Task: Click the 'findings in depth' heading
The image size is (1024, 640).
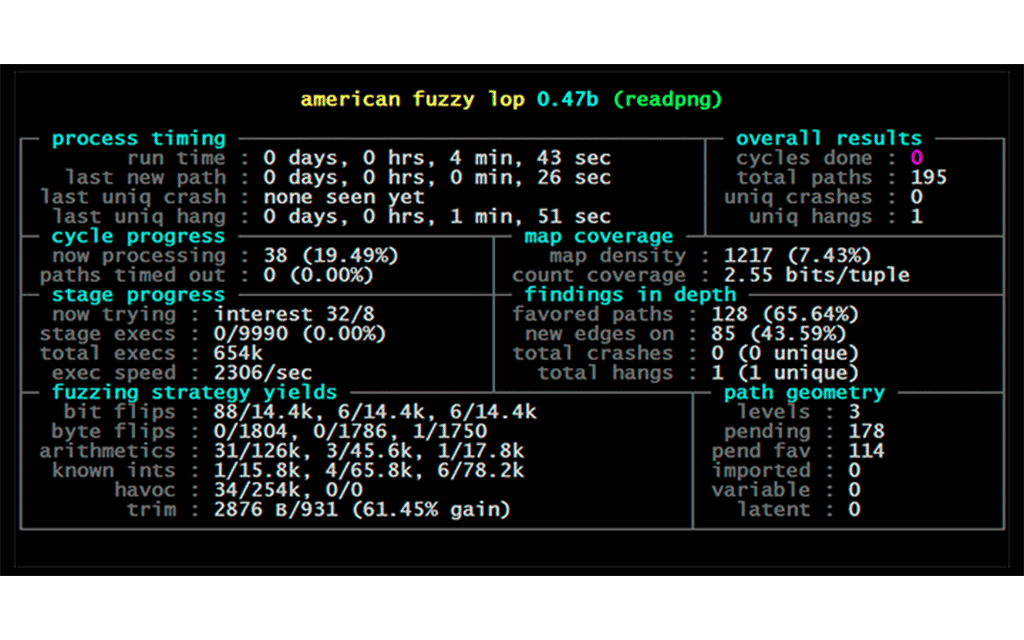Action: [x=630, y=295]
